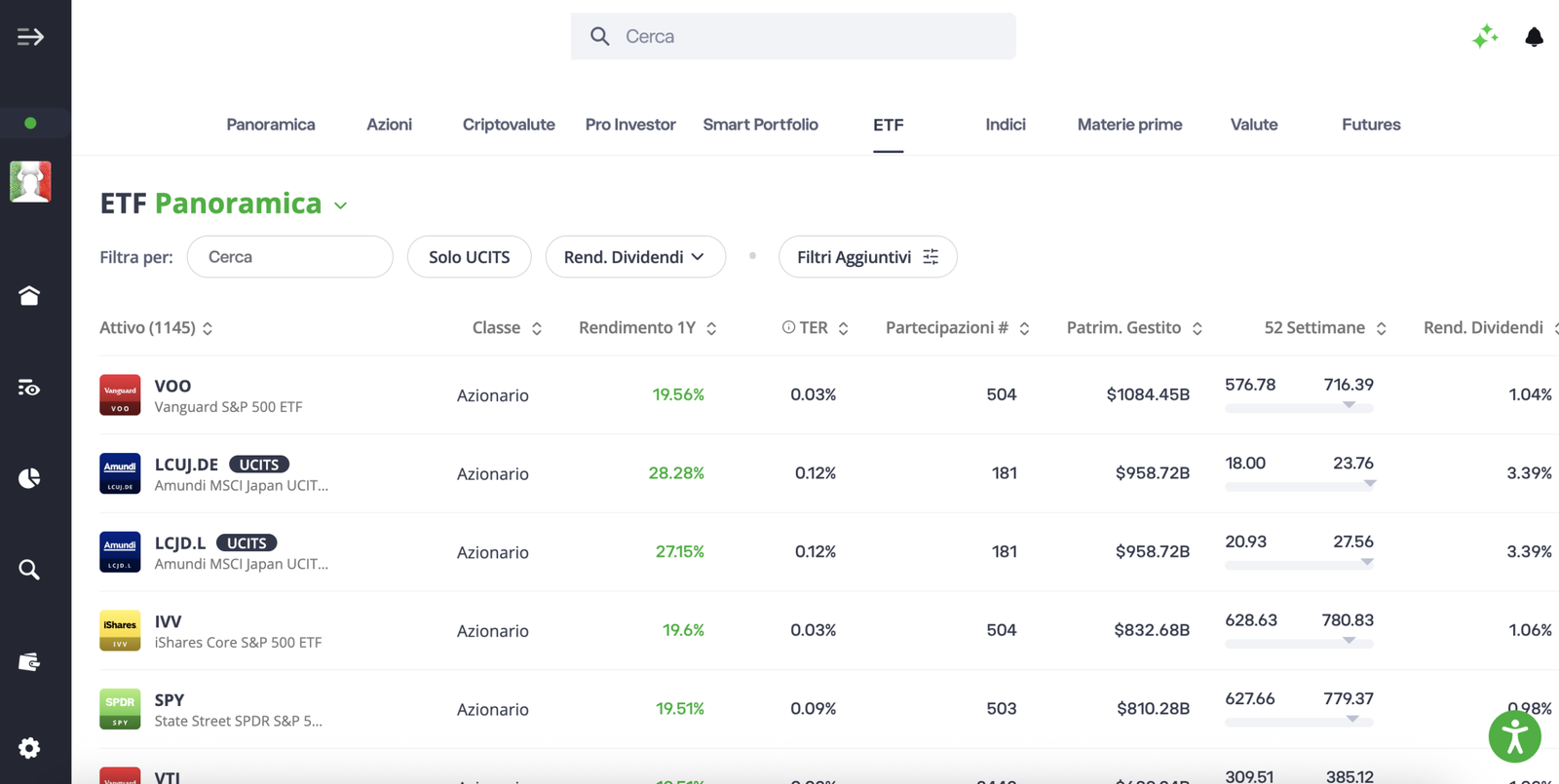
Task: Expand the ETF Panoramica view chevron
Action: (x=340, y=205)
